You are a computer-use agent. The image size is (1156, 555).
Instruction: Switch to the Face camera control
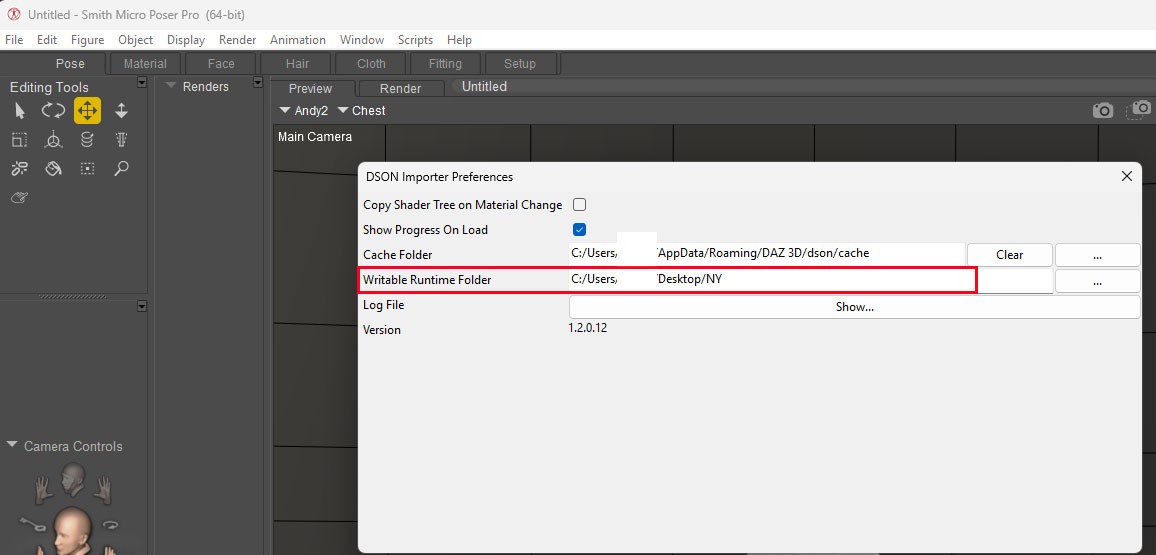tap(72, 479)
